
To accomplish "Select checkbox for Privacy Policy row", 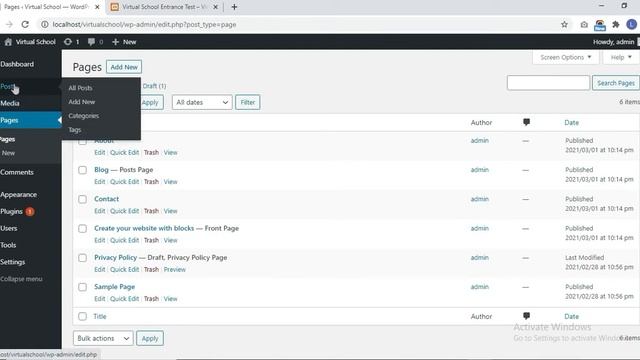I will pyautogui.click(x=82, y=258).
